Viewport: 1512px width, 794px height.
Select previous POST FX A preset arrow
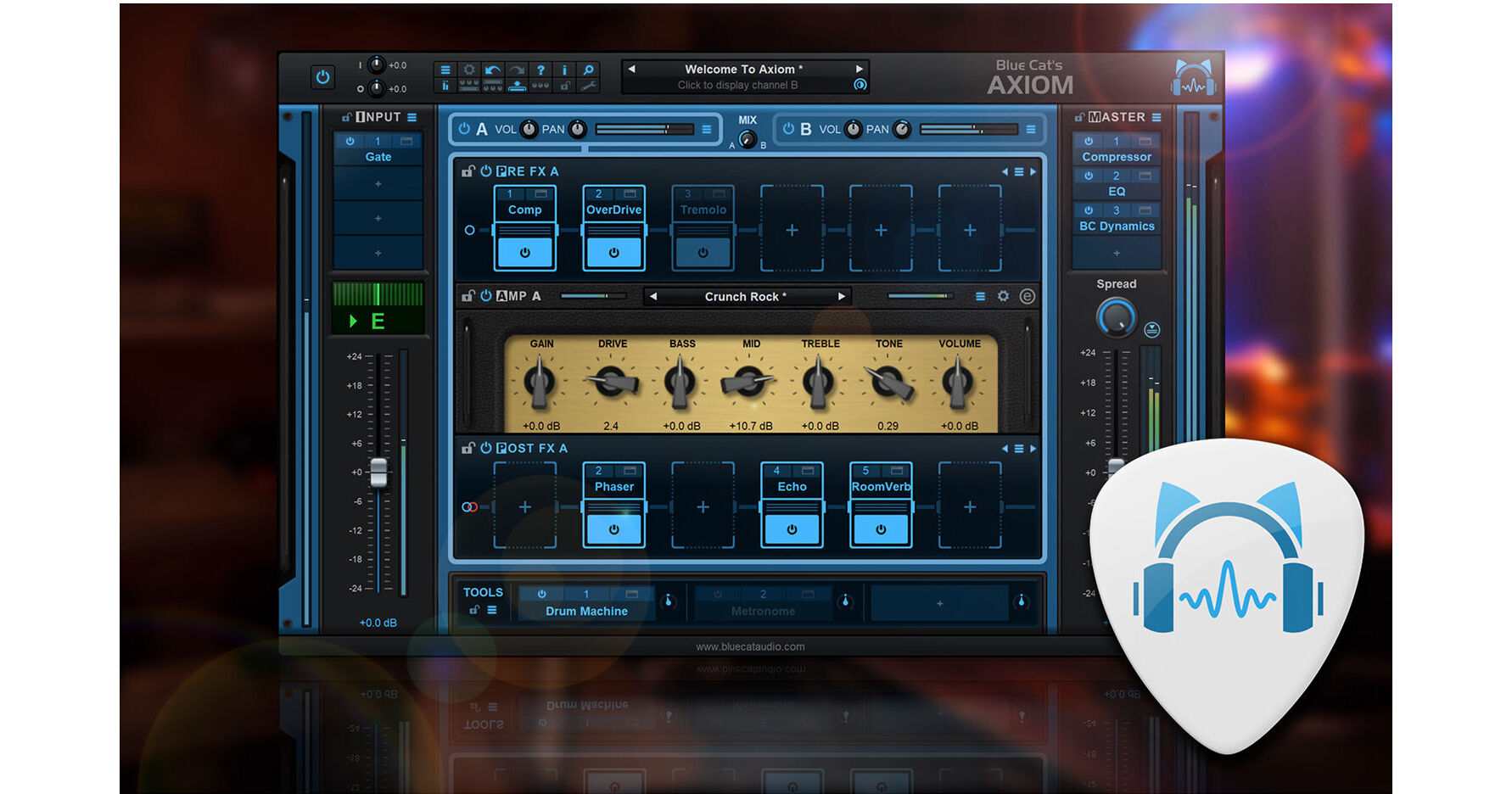pos(1005,449)
